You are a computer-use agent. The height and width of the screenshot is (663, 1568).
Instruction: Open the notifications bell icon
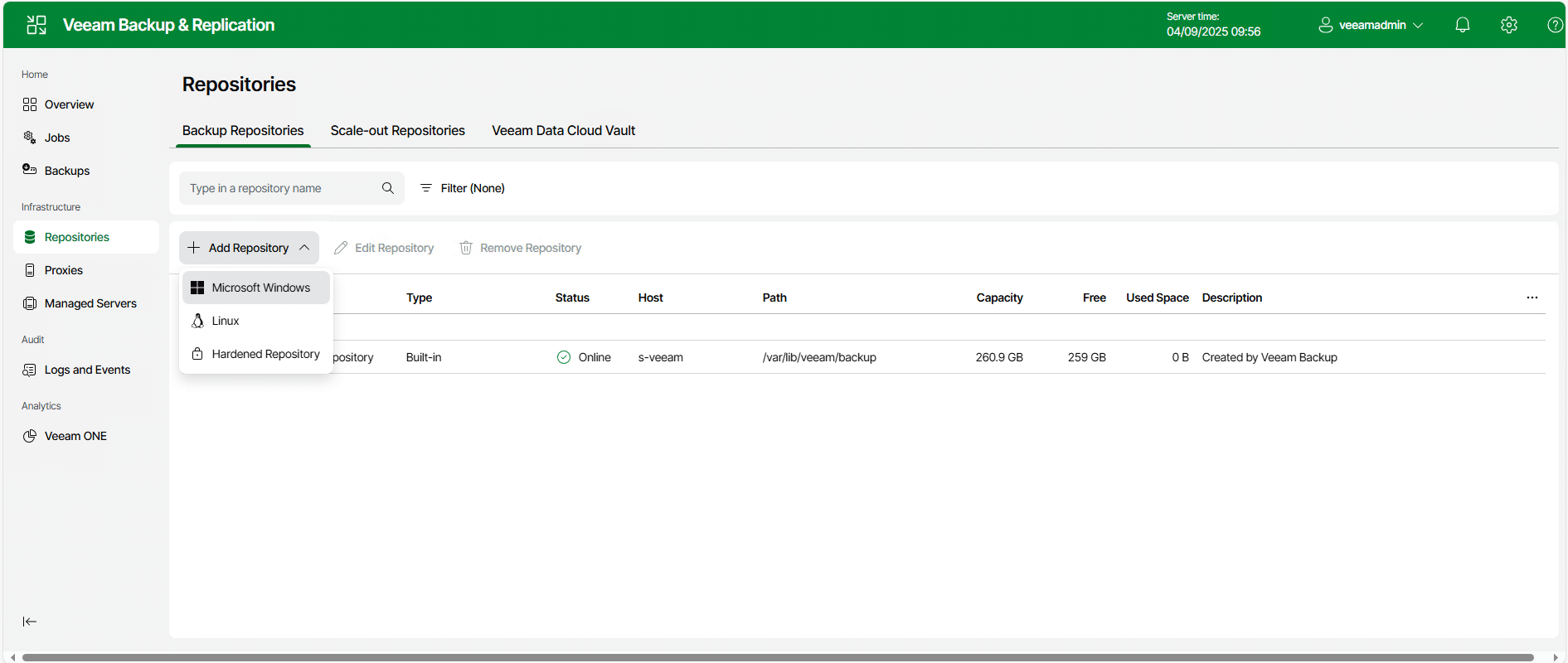pos(1463,25)
